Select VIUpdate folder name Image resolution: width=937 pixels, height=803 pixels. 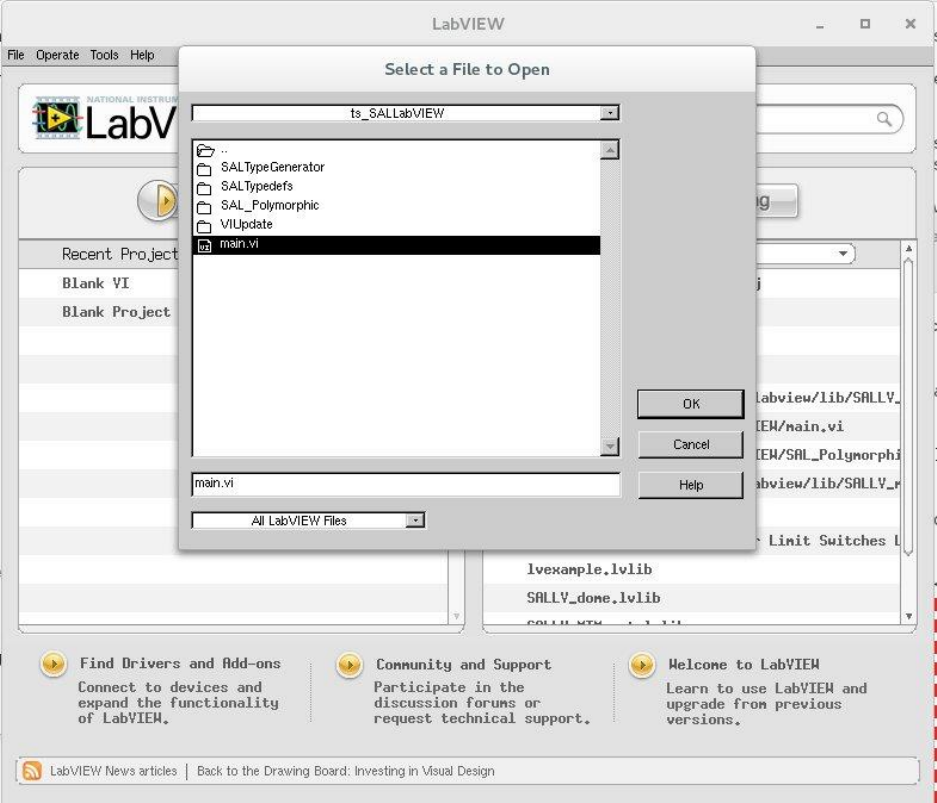246,225
